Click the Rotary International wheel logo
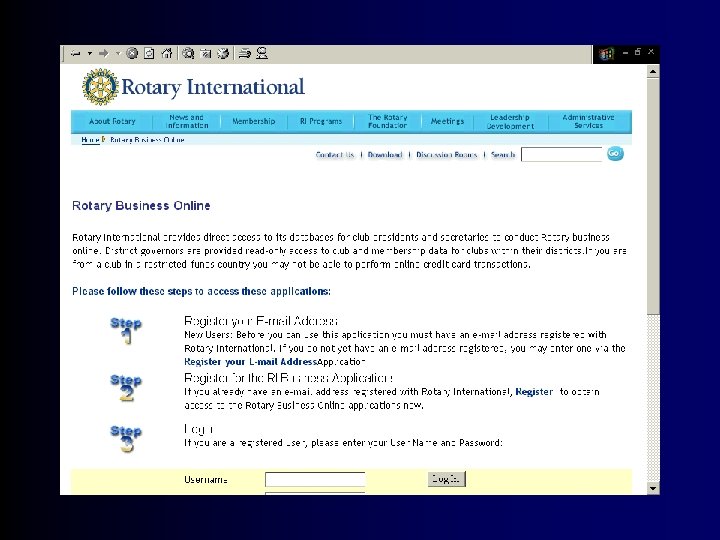The image size is (720, 540). pos(100,86)
